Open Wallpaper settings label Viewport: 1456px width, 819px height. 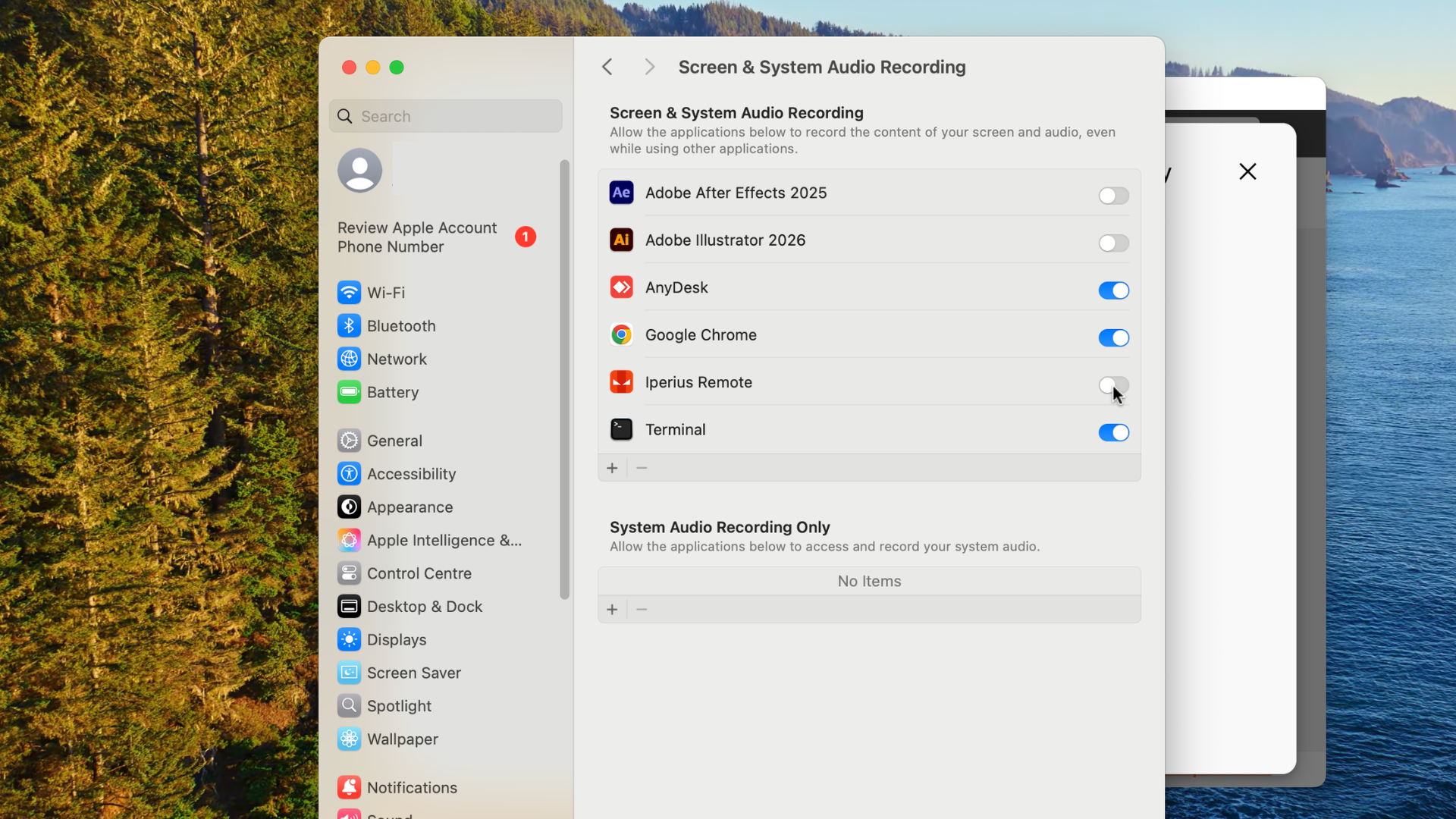click(403, 739)
